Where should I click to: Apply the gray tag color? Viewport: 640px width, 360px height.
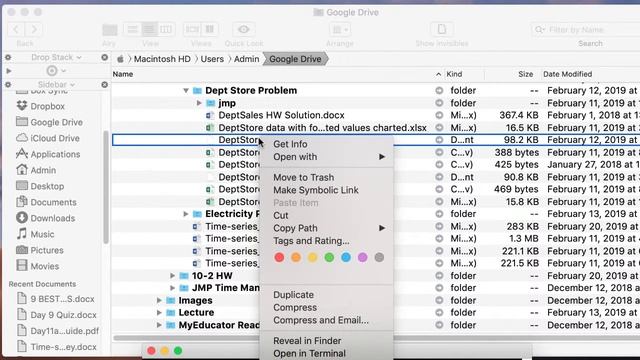379,258
